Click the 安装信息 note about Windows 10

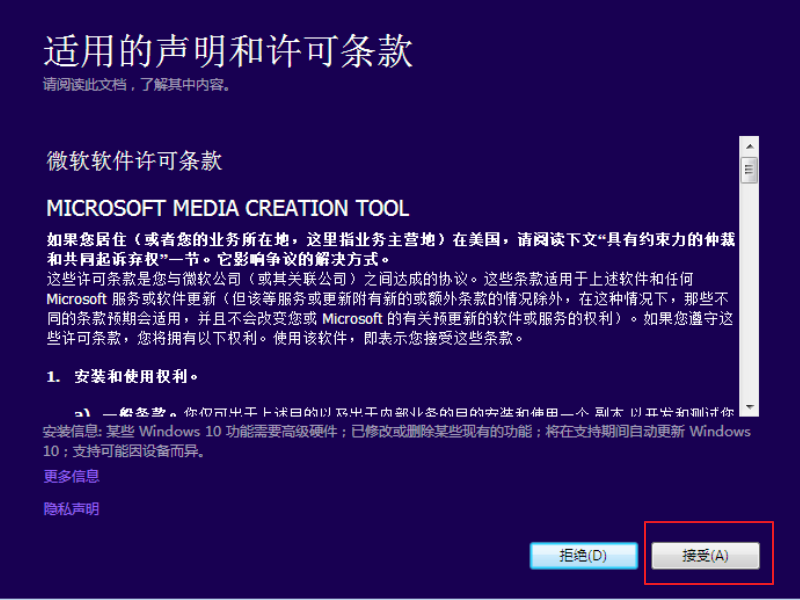click(396, 441)
